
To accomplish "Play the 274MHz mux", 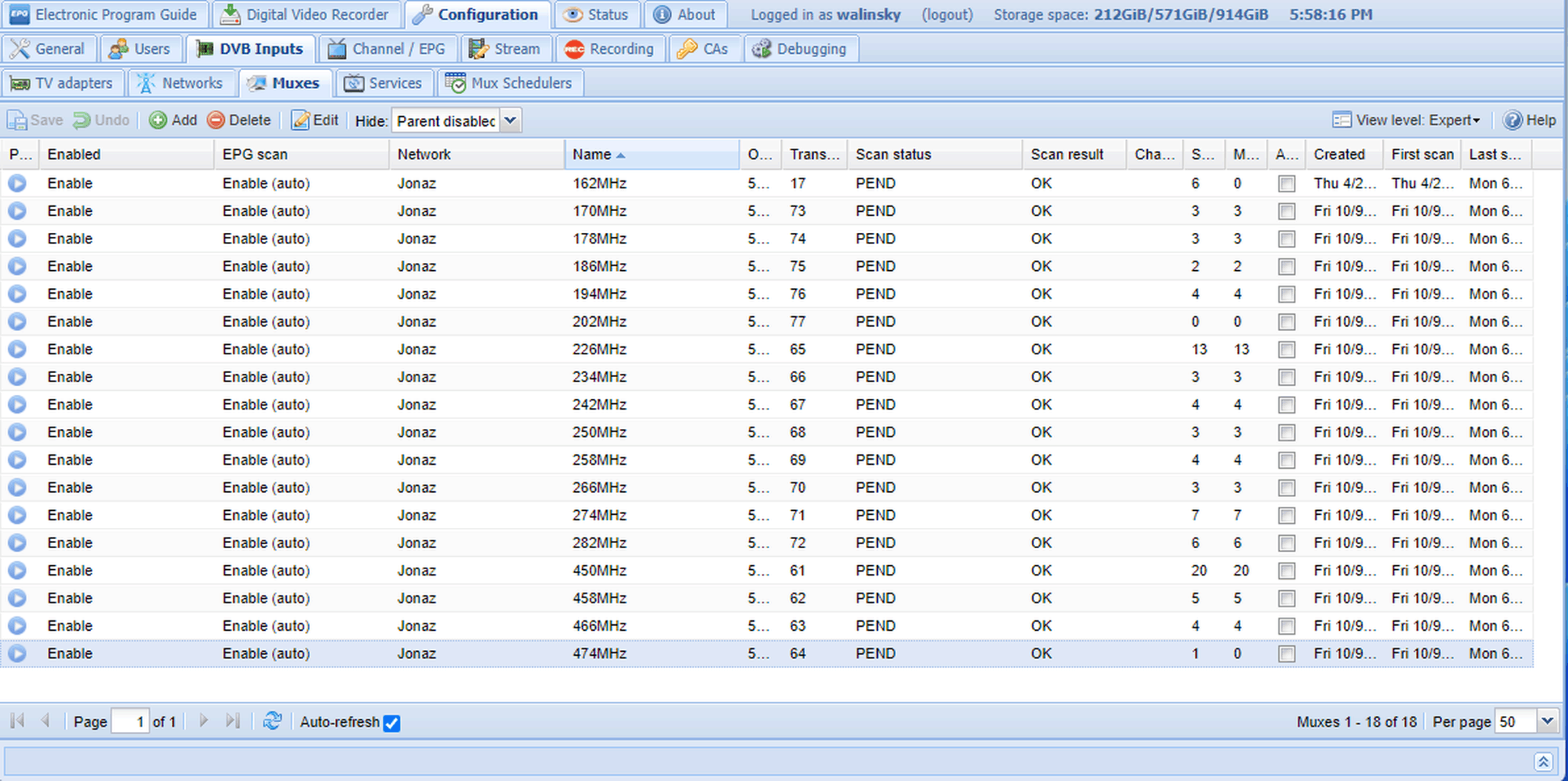I will [17, 515].
